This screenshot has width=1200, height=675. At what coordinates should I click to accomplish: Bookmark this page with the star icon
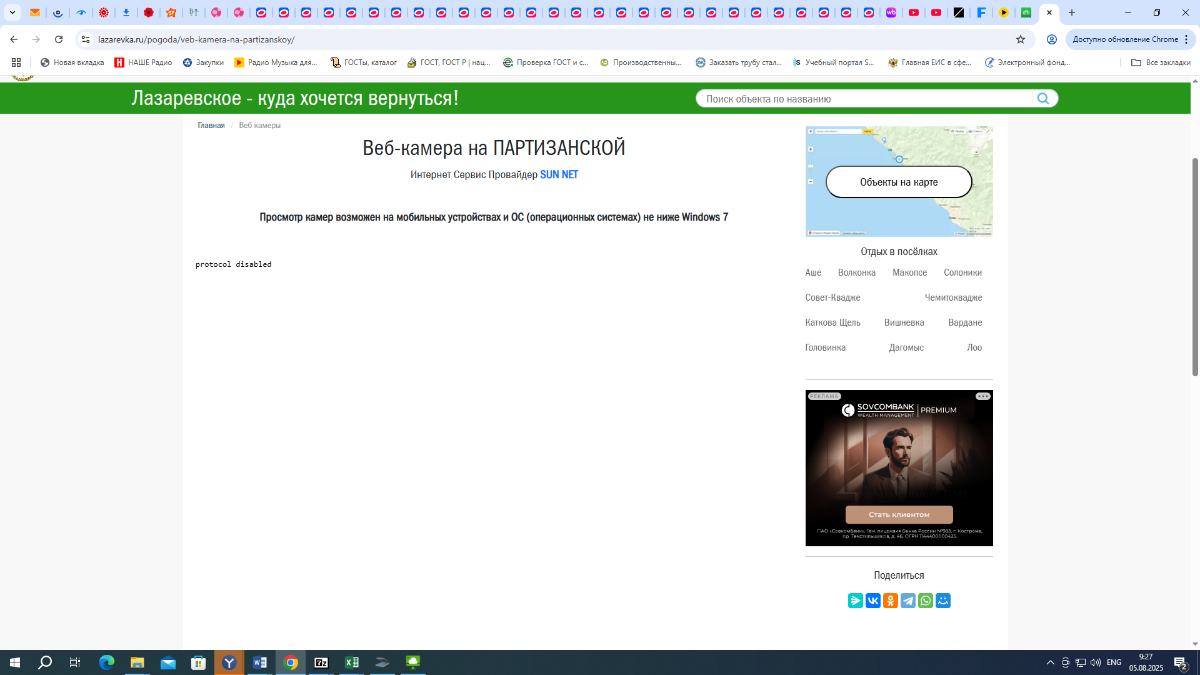pyautogui.click(x=1020, y=39)
